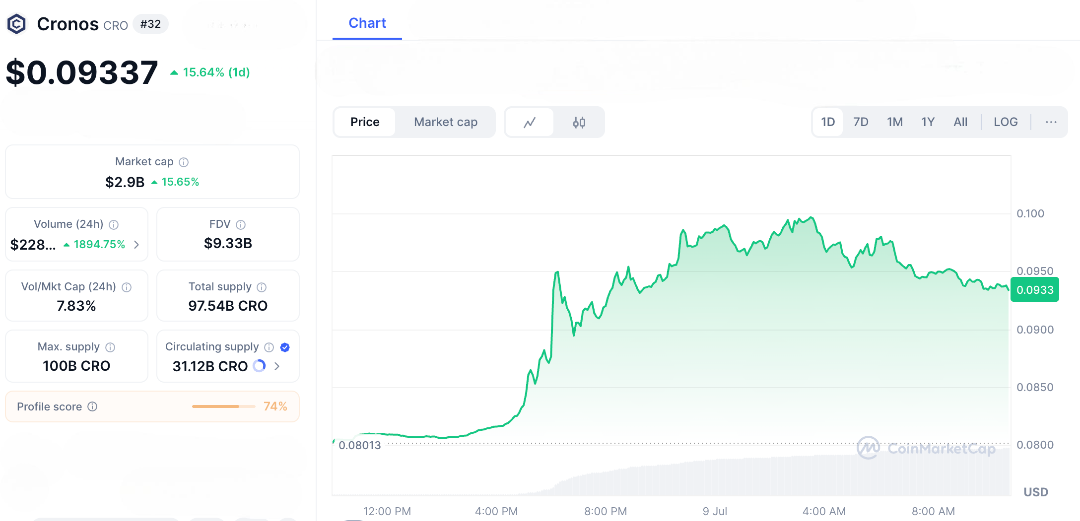Open FDV info icon

[240, 225]
